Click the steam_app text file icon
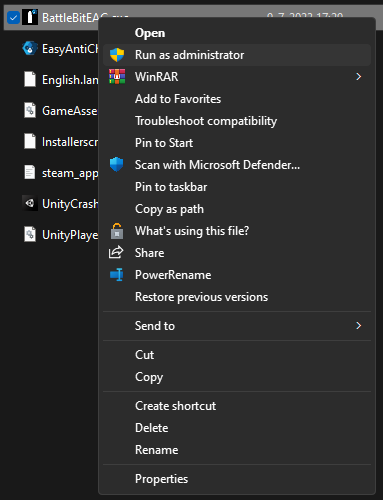The image size is (383, 500). pos(30,172)
